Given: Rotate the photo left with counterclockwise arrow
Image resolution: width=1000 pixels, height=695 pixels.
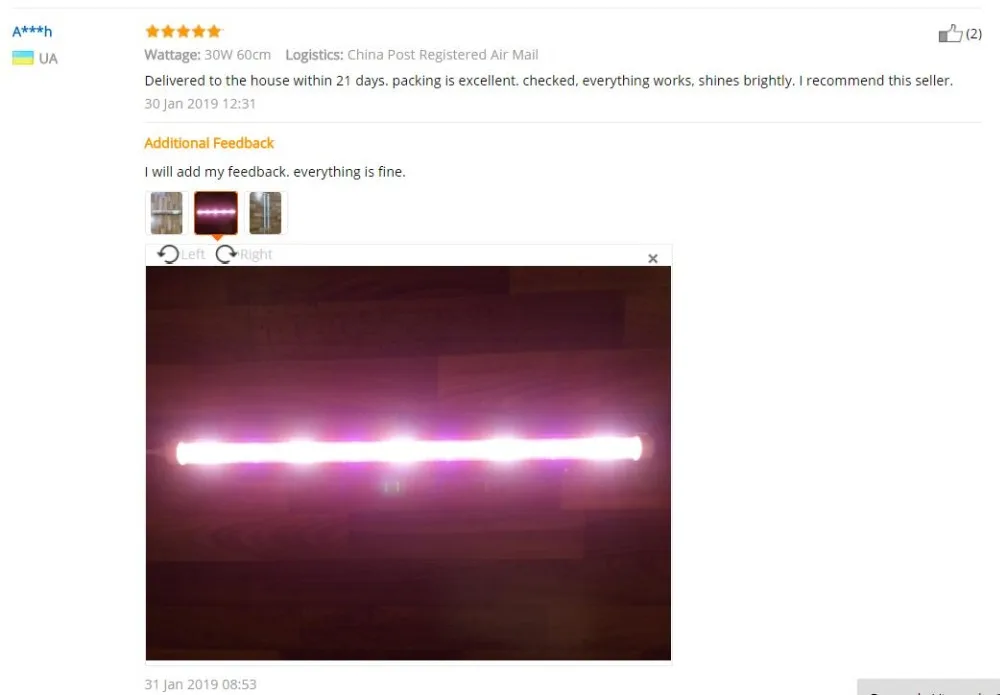Looking at the screenshot, I should pos(168,254).
